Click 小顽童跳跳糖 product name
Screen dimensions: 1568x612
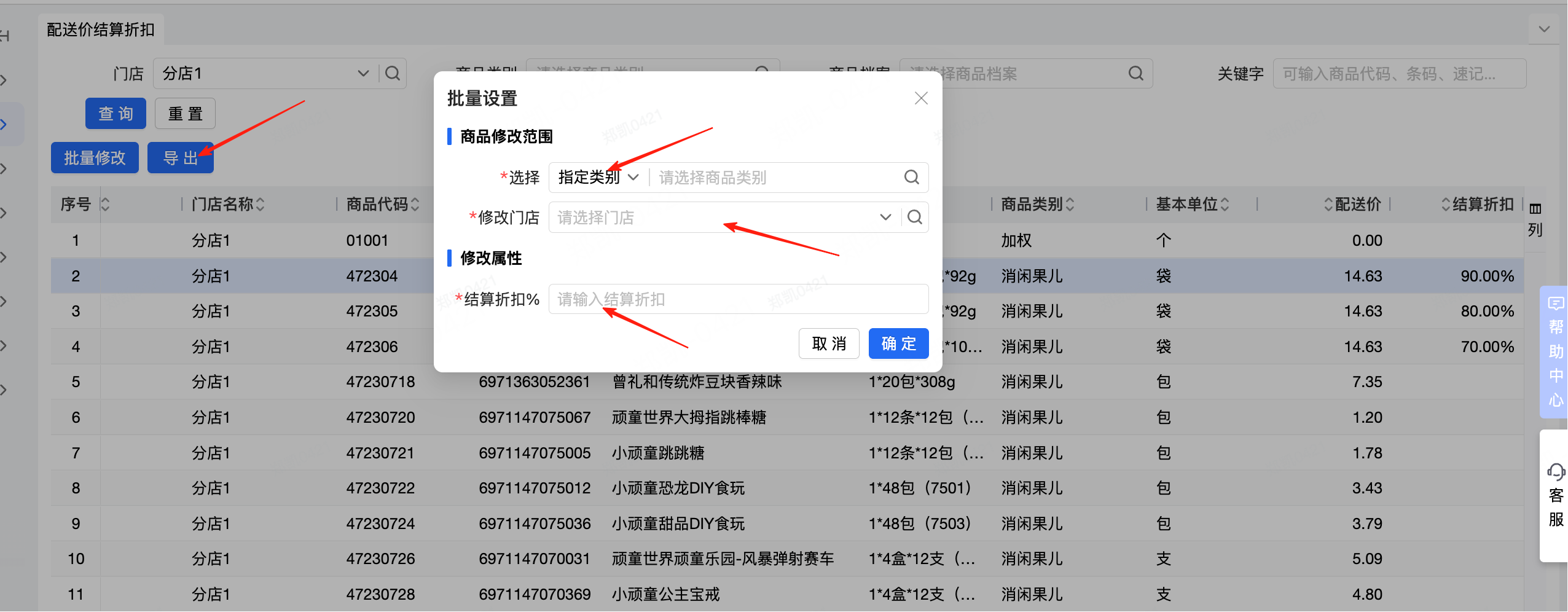pos(658,453)
